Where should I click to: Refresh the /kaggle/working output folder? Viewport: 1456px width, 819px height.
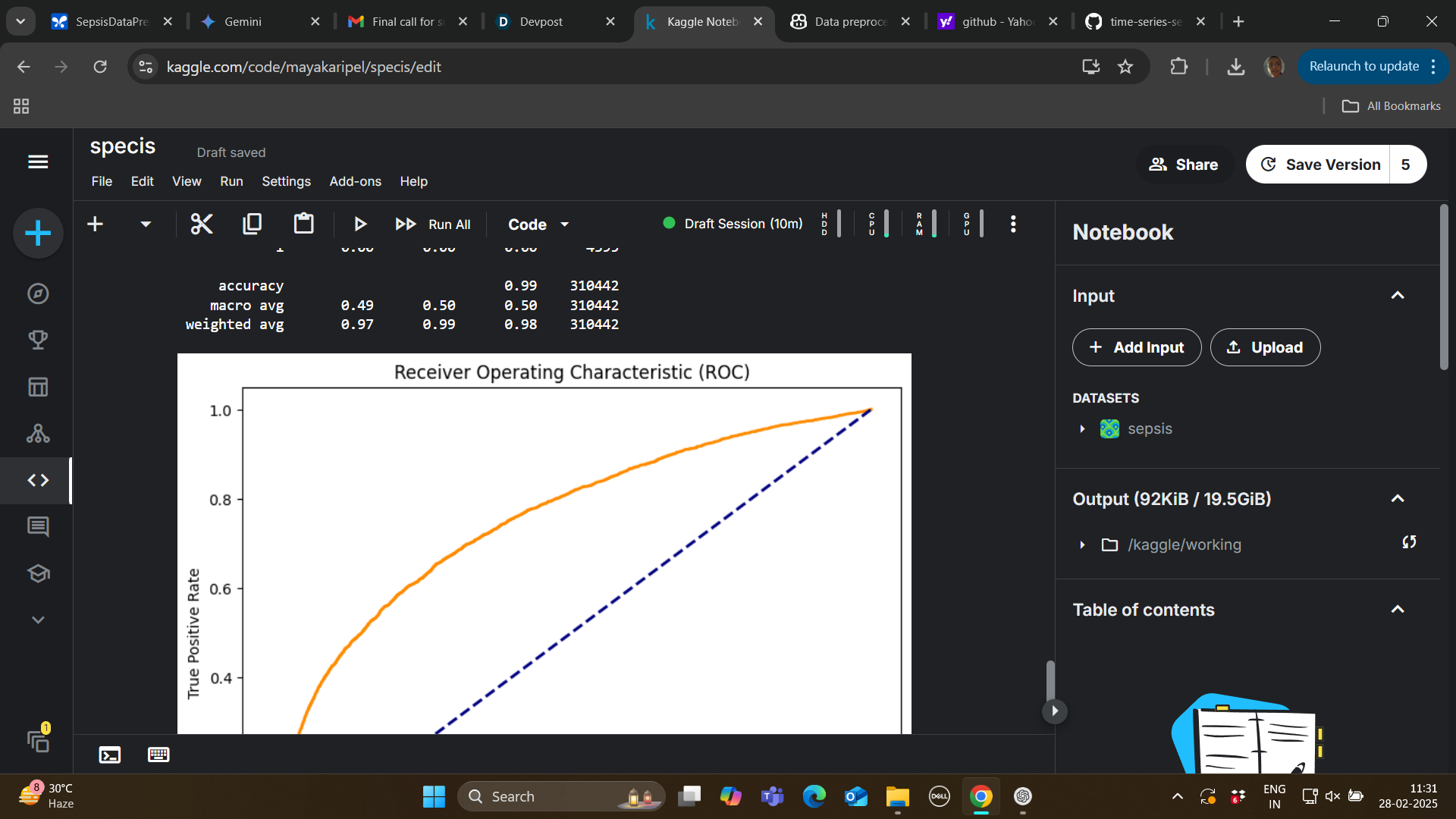click(x=1409, y=542)
